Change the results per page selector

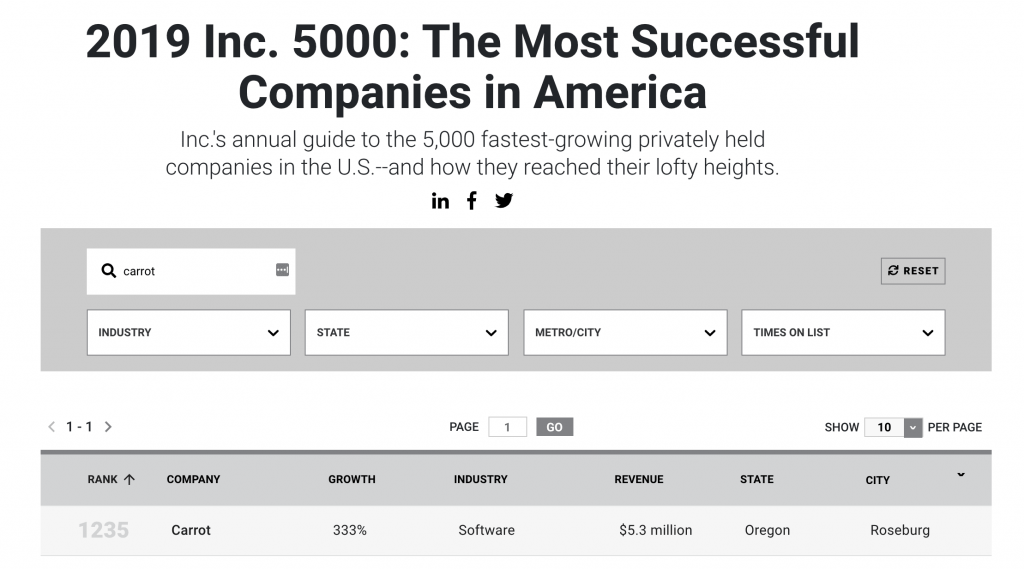tap(893, 427)
